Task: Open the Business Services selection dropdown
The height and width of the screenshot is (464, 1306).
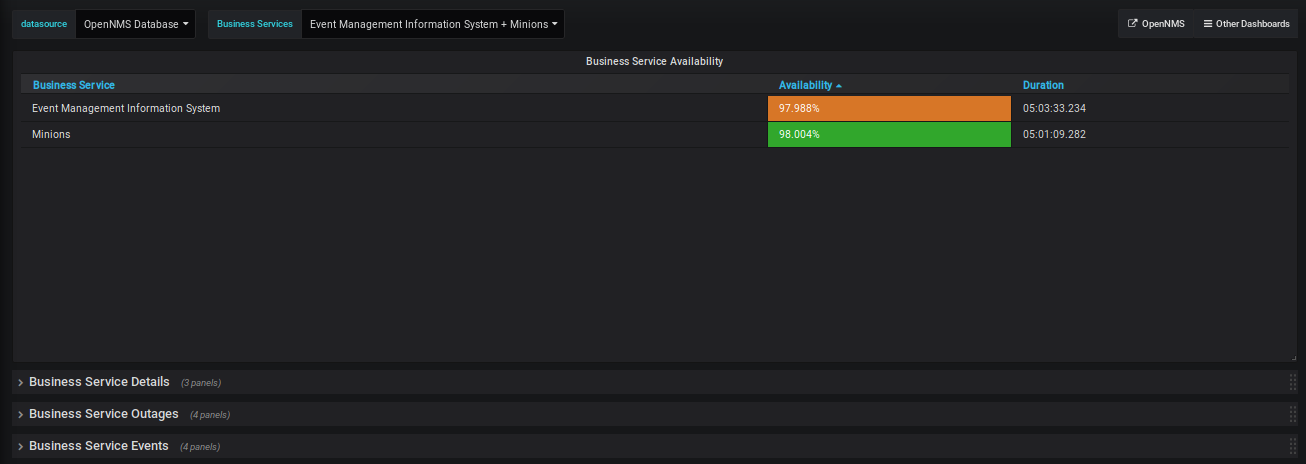Action: coord(433,24)
